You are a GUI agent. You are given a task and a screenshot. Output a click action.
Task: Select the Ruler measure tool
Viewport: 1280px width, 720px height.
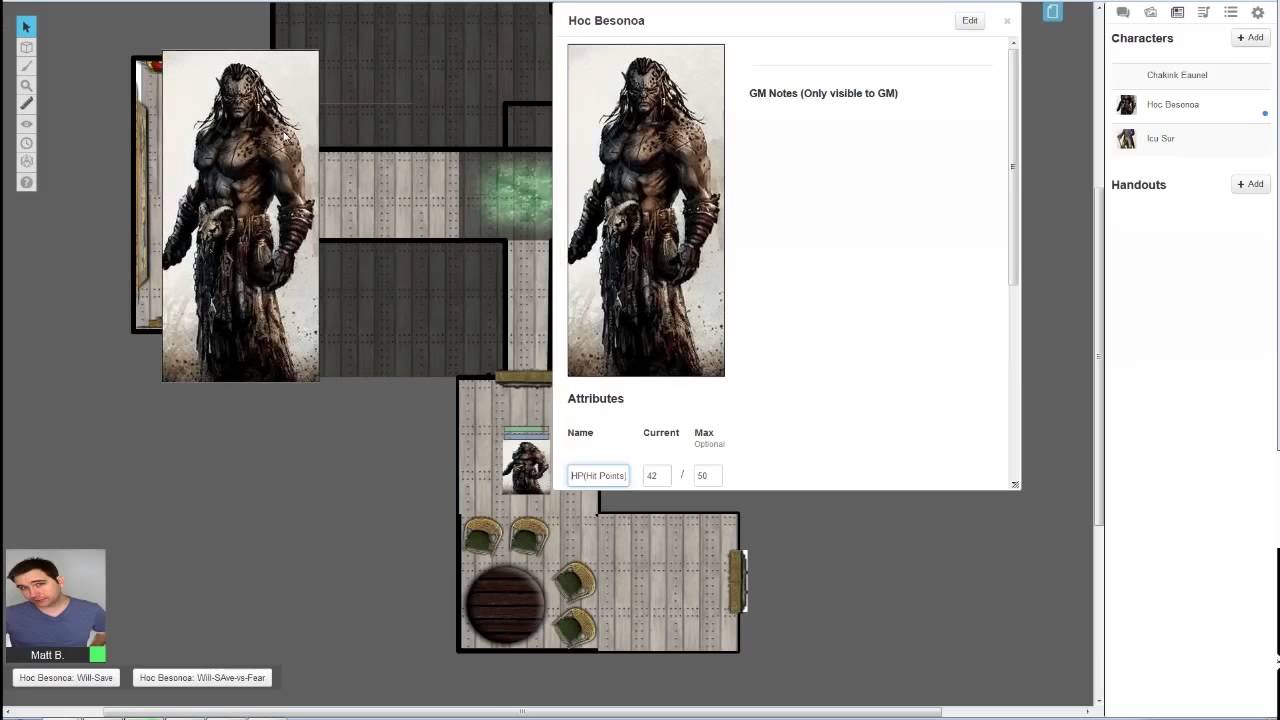[x=26, y=104]
